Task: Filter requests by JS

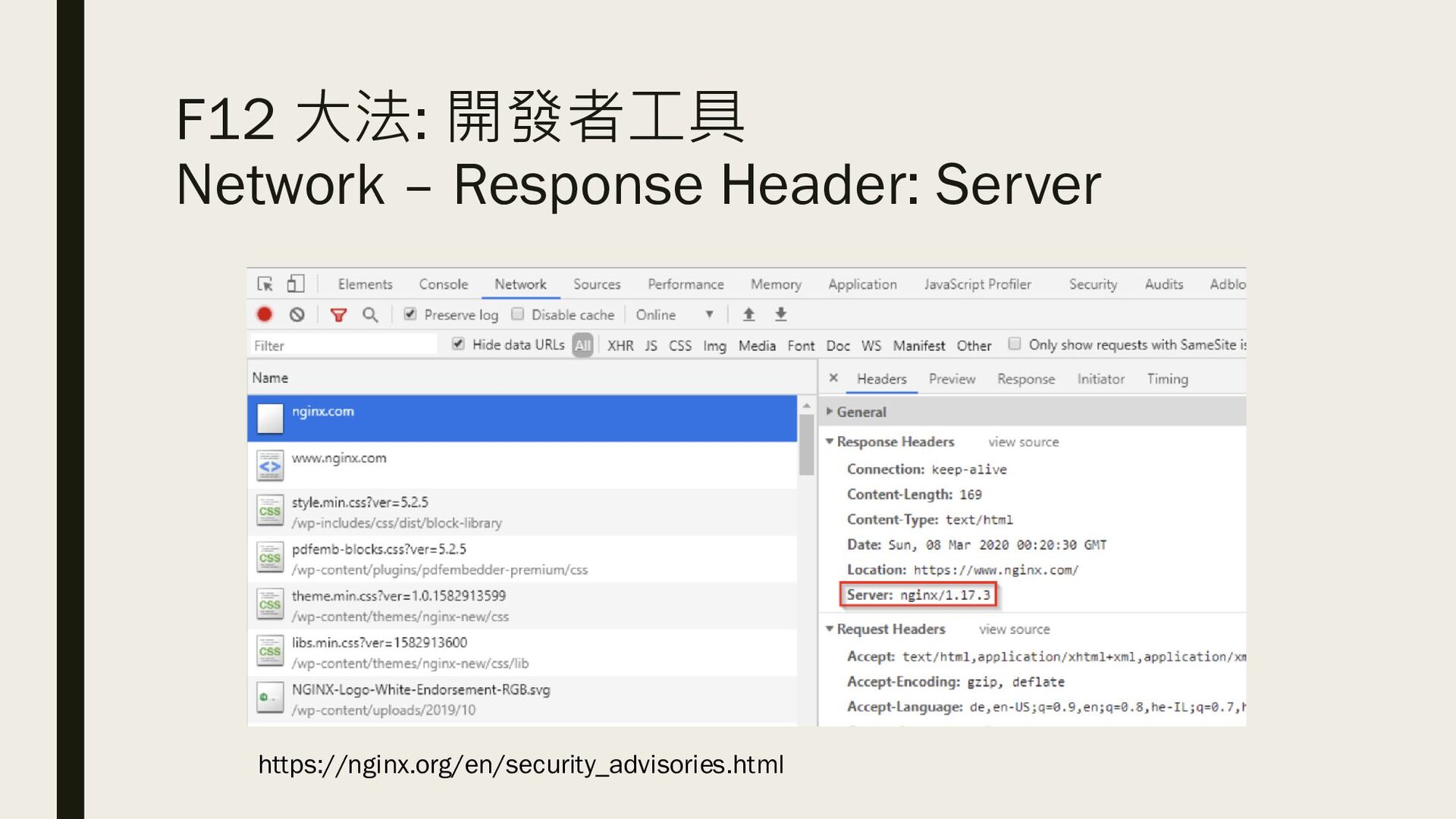Action: click(x=651, y=346)
